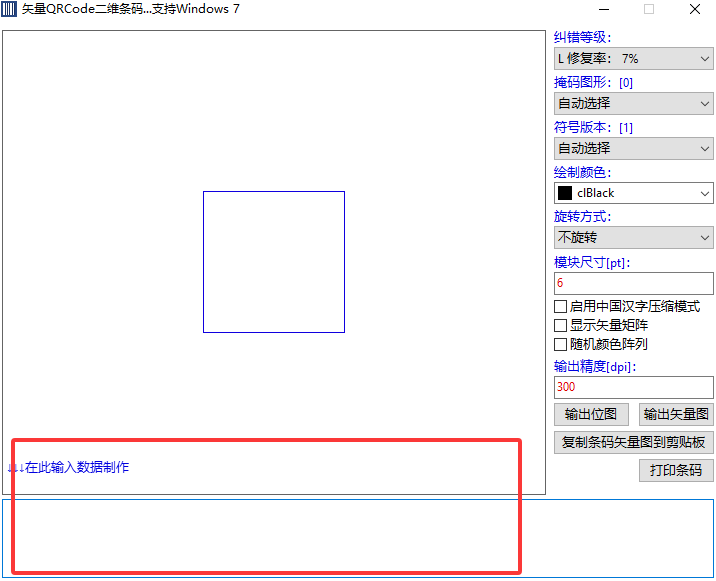Open the 旋转方式 rotation dropdown
This screenshot has width=716, height=581.
[x=633, y=238]
